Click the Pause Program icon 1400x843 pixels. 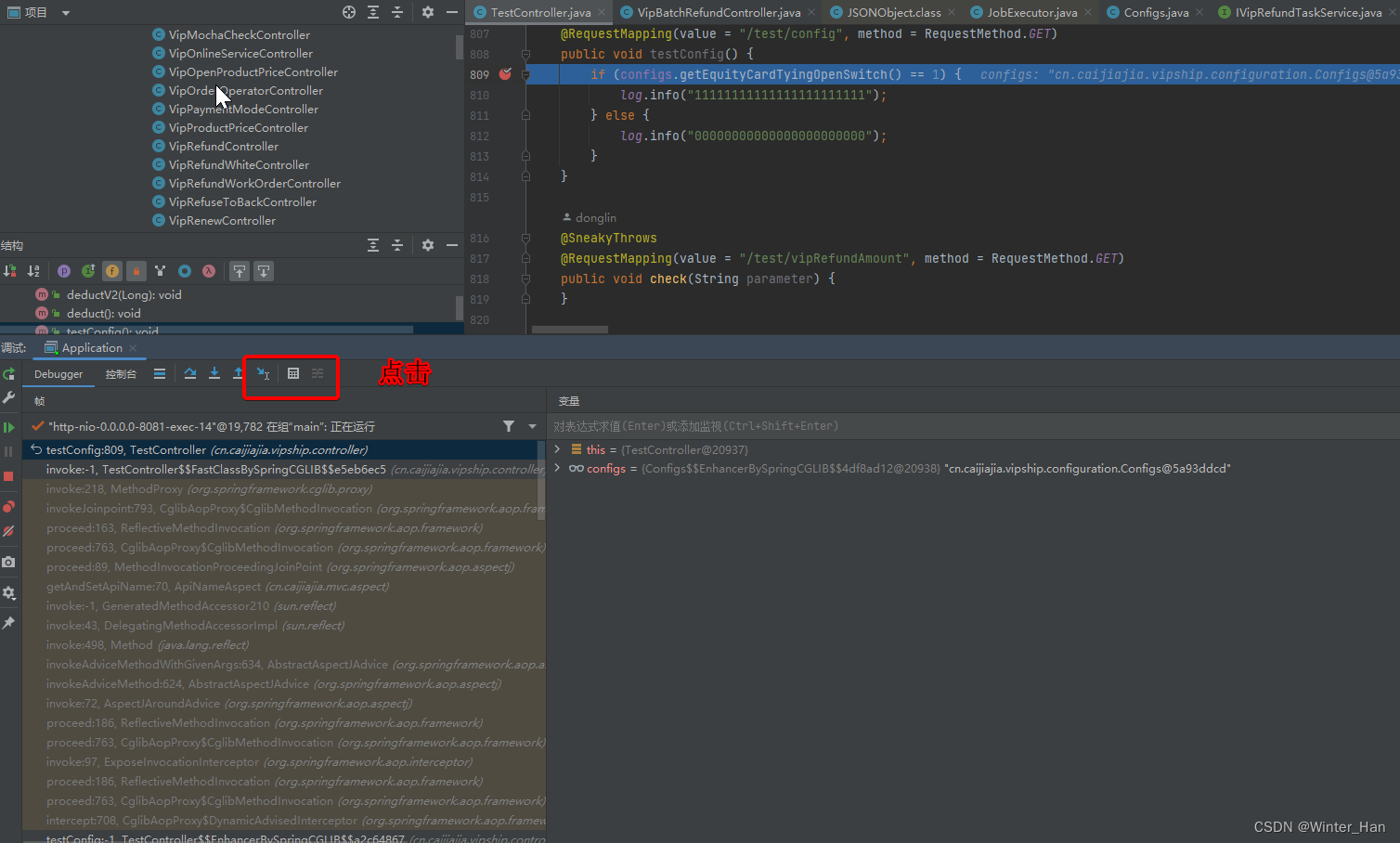click(8, 452)
